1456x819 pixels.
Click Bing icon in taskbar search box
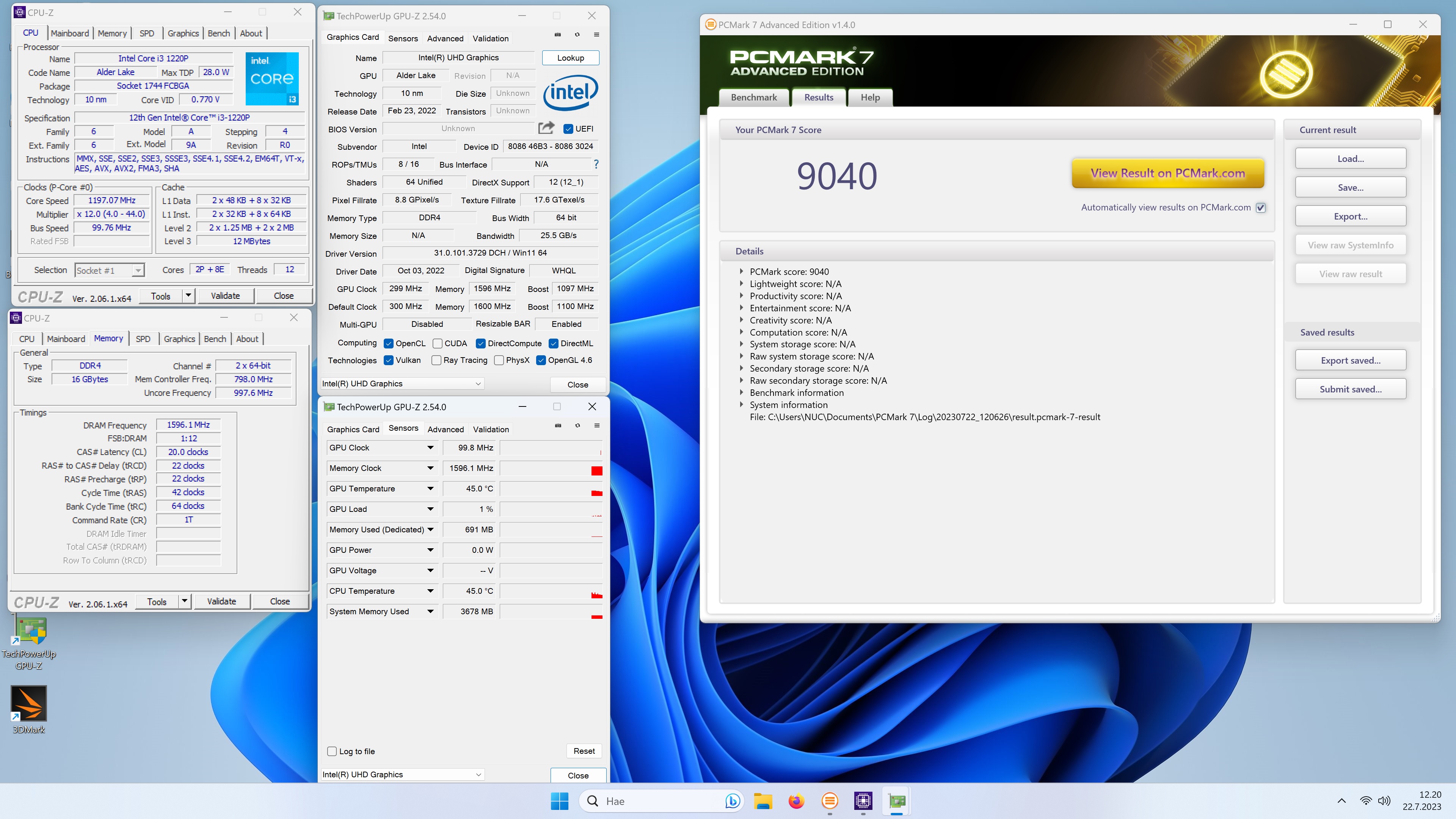[x=732, y=801]
